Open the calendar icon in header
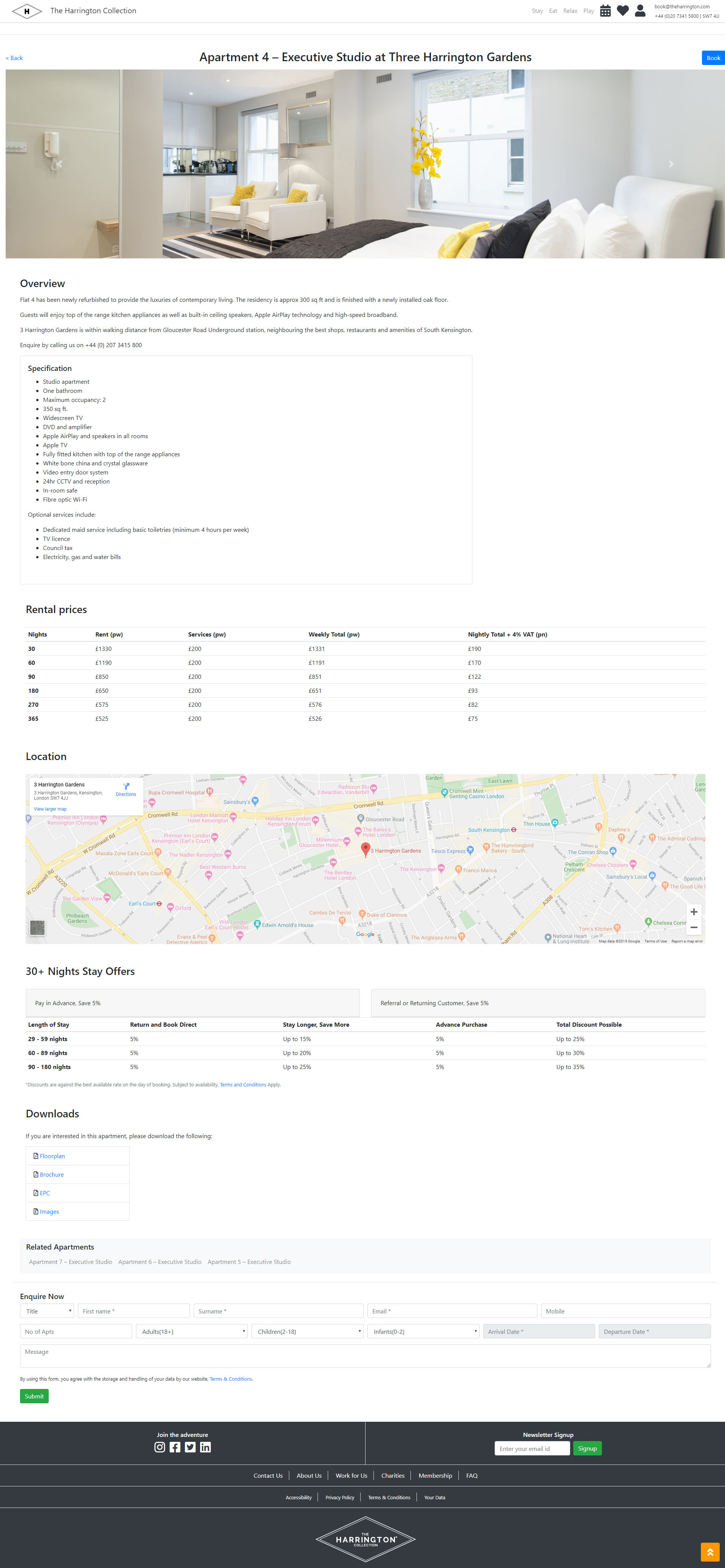Screen dimensions: 725x1568 (x=605, y=11)
